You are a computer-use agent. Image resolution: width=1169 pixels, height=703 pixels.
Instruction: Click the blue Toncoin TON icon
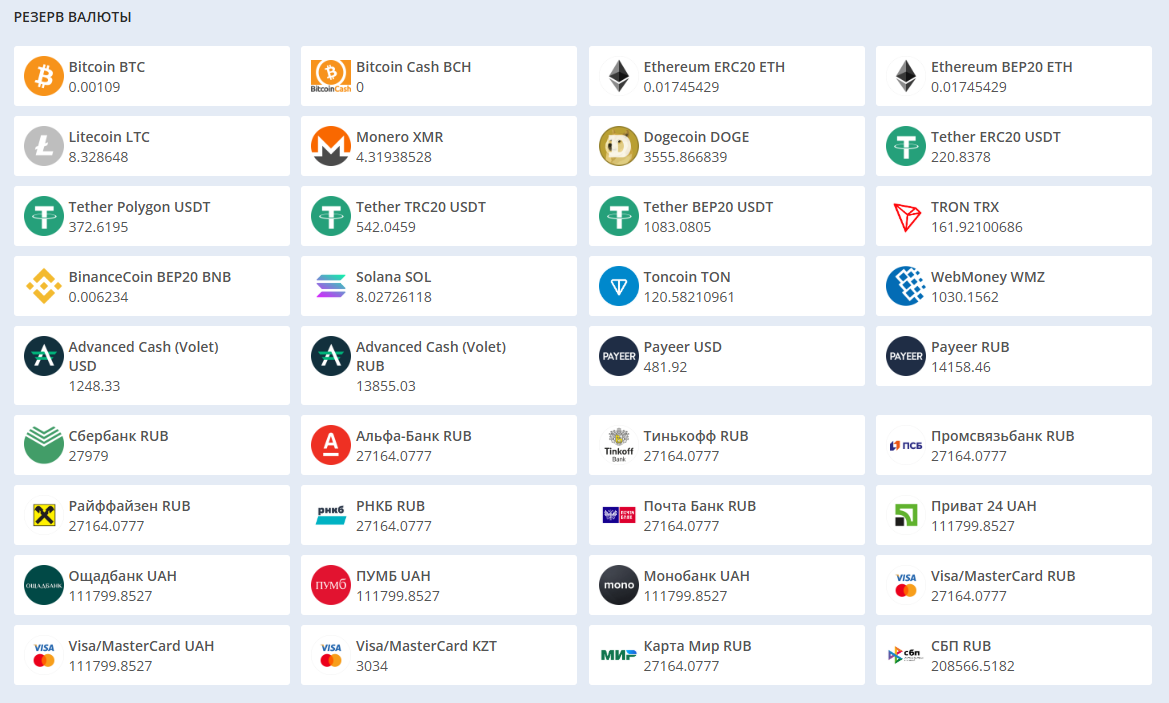coord(619,286)
